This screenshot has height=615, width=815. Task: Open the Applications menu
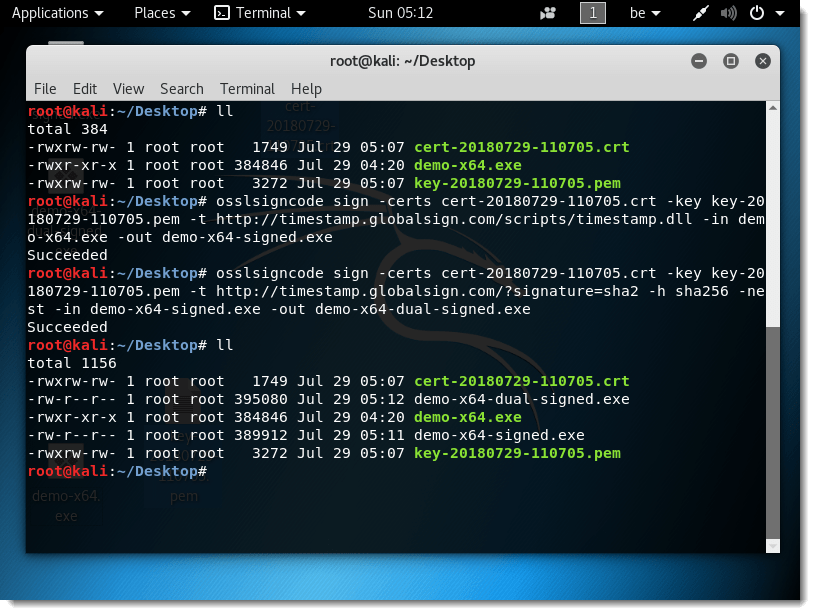pos(57,13)
